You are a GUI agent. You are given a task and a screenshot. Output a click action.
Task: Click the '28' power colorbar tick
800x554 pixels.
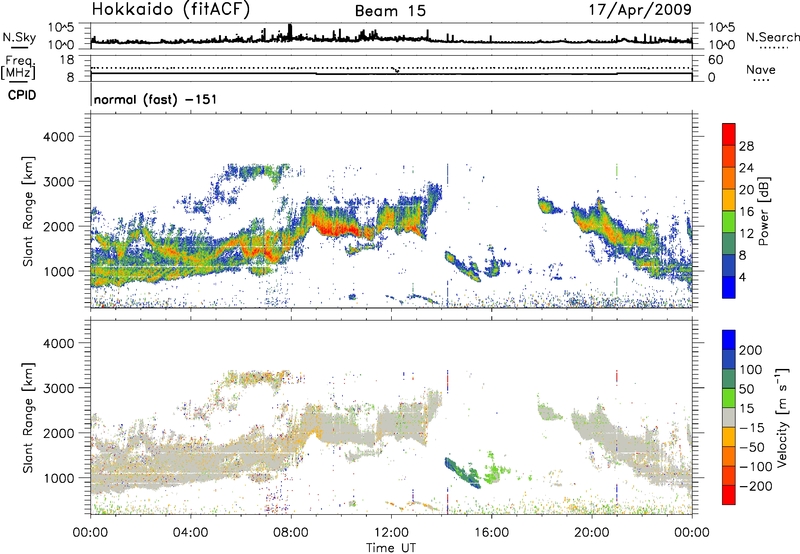click(746, 146)
